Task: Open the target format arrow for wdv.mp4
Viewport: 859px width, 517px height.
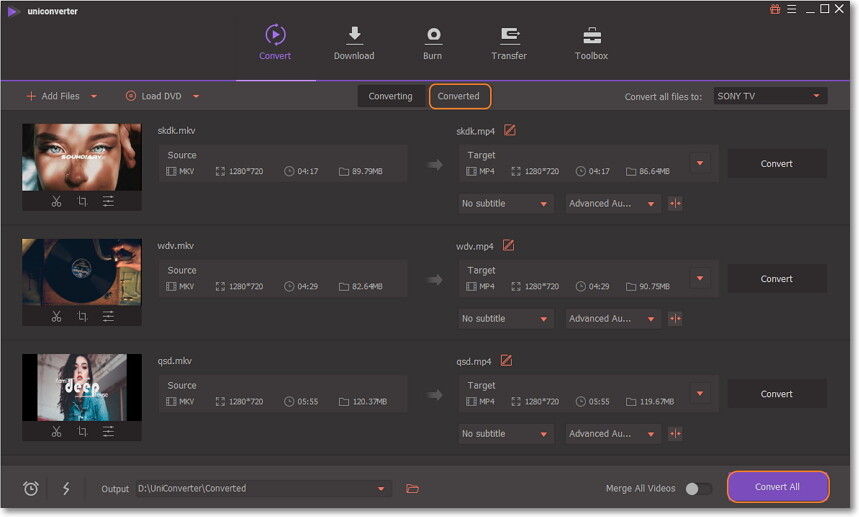Action: [699, 279]
